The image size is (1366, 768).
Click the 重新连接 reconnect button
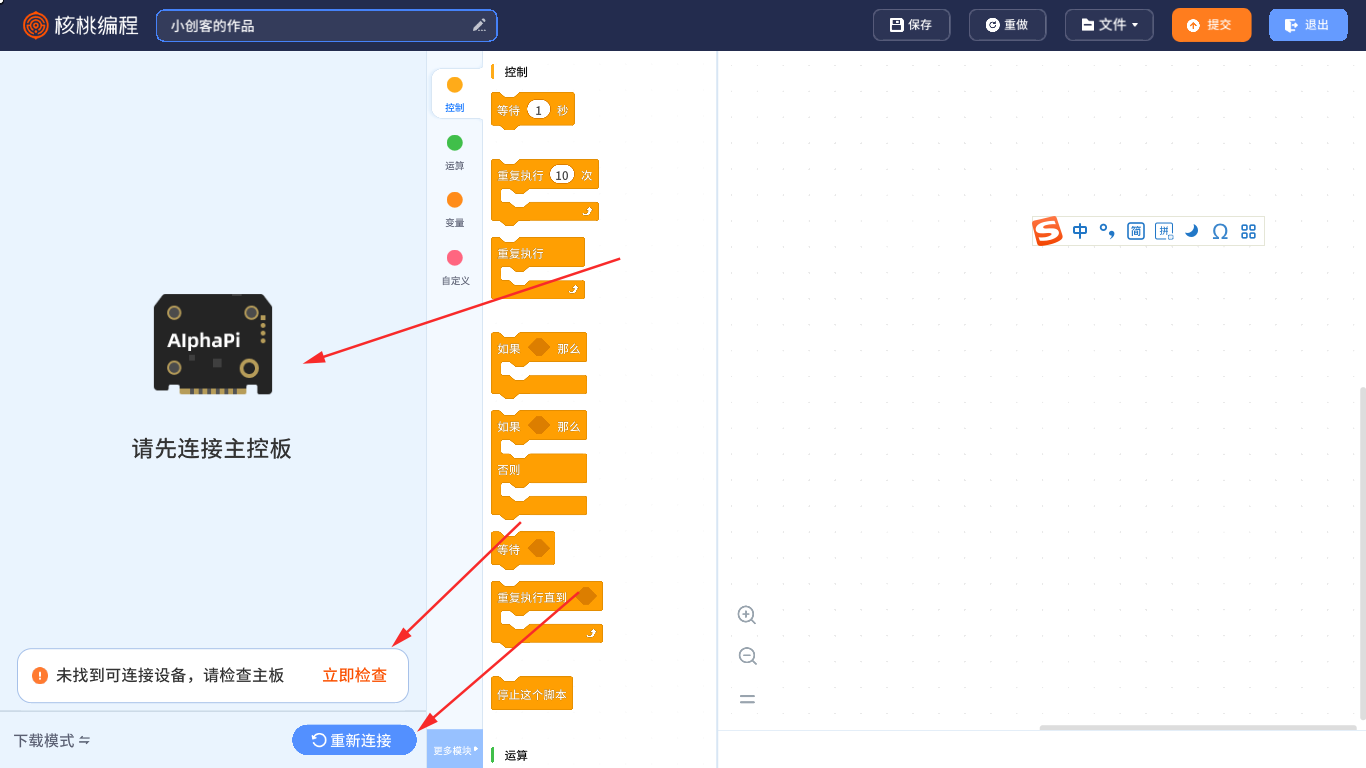[x=354, y=740]
